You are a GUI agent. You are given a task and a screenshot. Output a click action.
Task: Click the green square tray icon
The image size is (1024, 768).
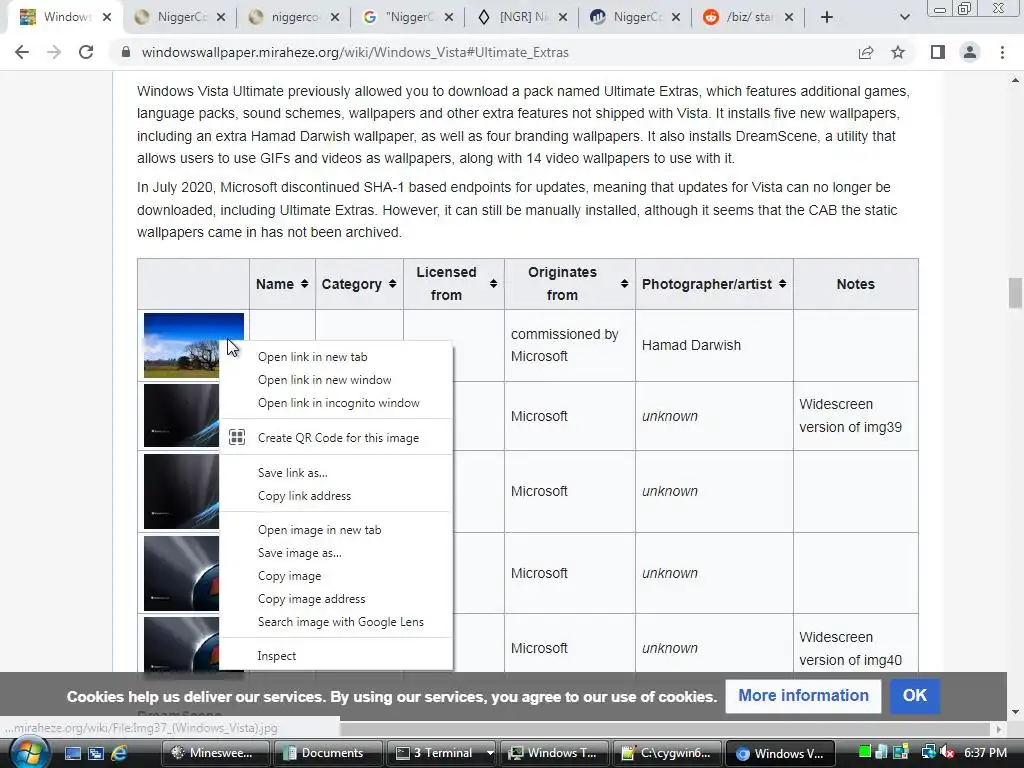pos(865,752)
